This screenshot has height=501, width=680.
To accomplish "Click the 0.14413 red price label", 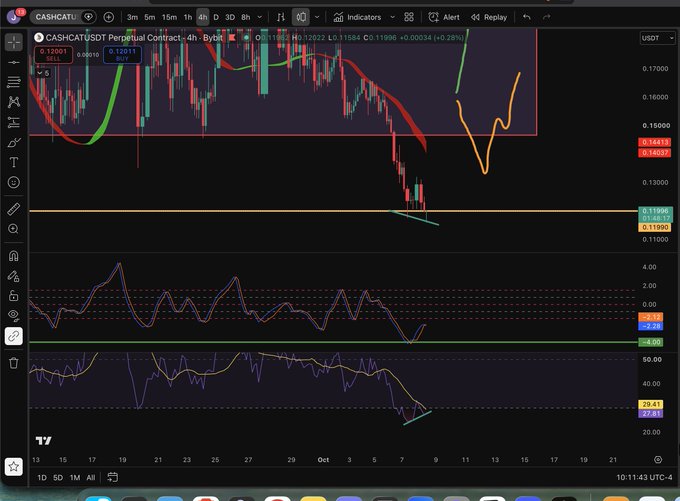I will (x=655, y=142).
